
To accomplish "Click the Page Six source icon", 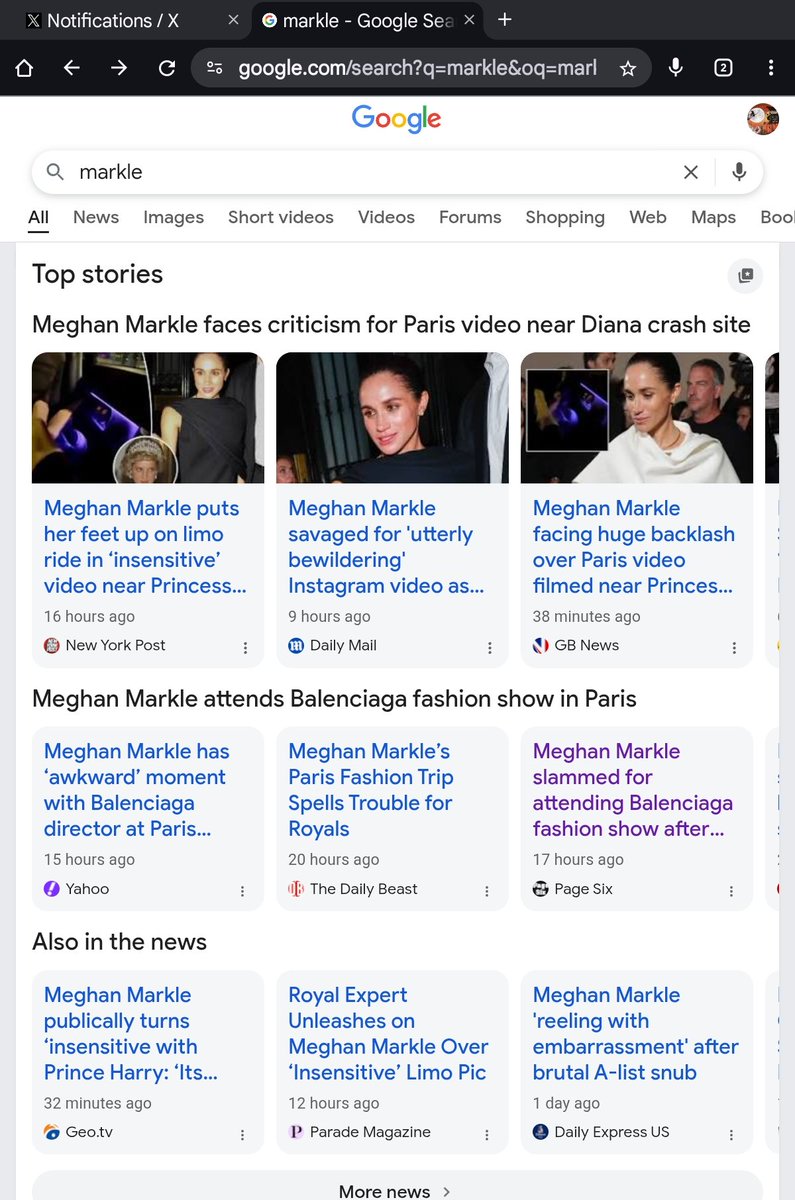I will [x=541, y=889].
